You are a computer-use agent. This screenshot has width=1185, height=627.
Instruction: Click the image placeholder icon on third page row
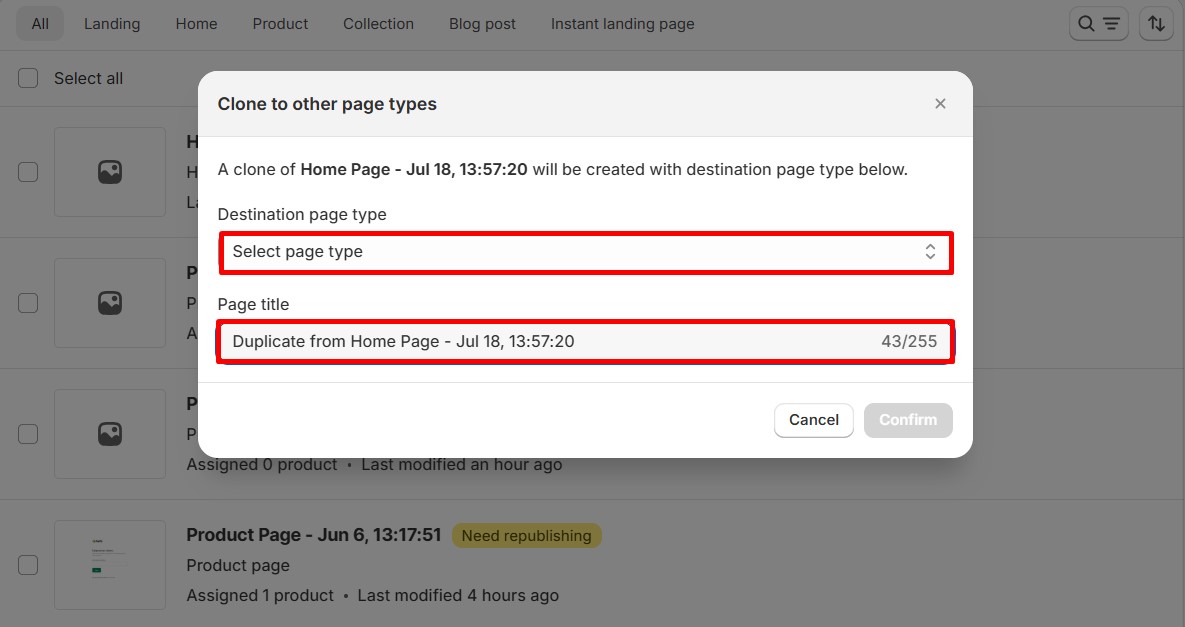(x=110, y=434)
